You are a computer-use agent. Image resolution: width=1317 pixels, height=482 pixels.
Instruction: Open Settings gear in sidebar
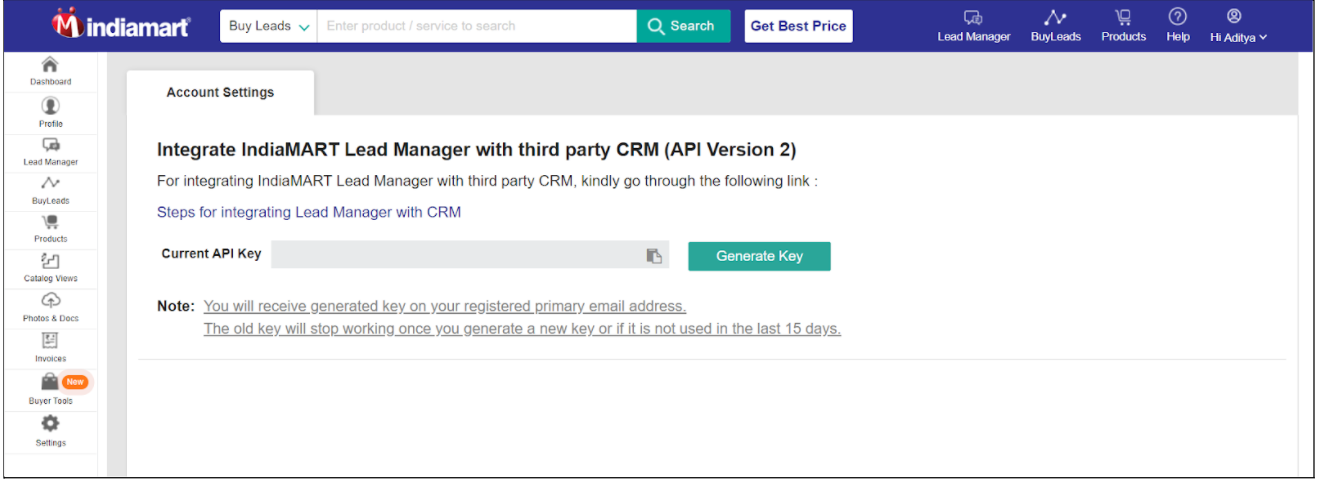[x=50, y=430]
